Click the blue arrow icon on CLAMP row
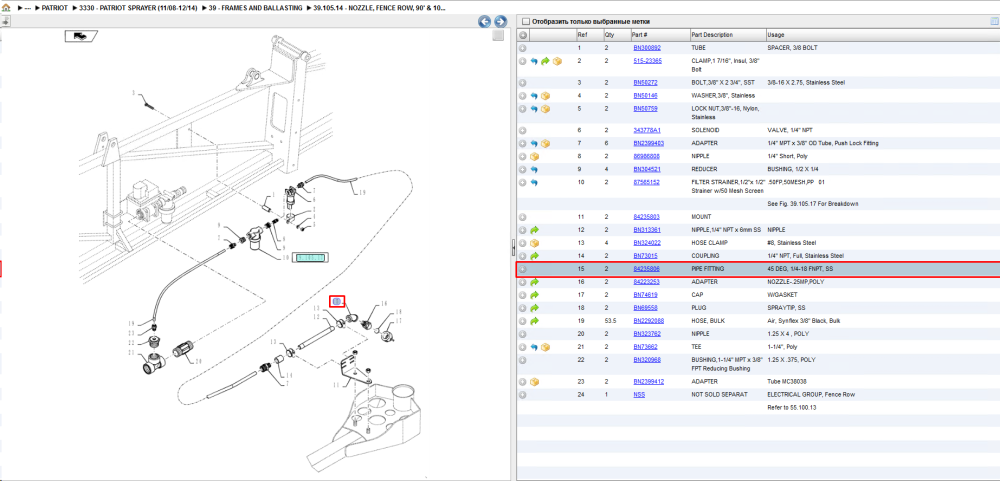The width and height of the screenshot is (1000, 481). tap(534, 61)
